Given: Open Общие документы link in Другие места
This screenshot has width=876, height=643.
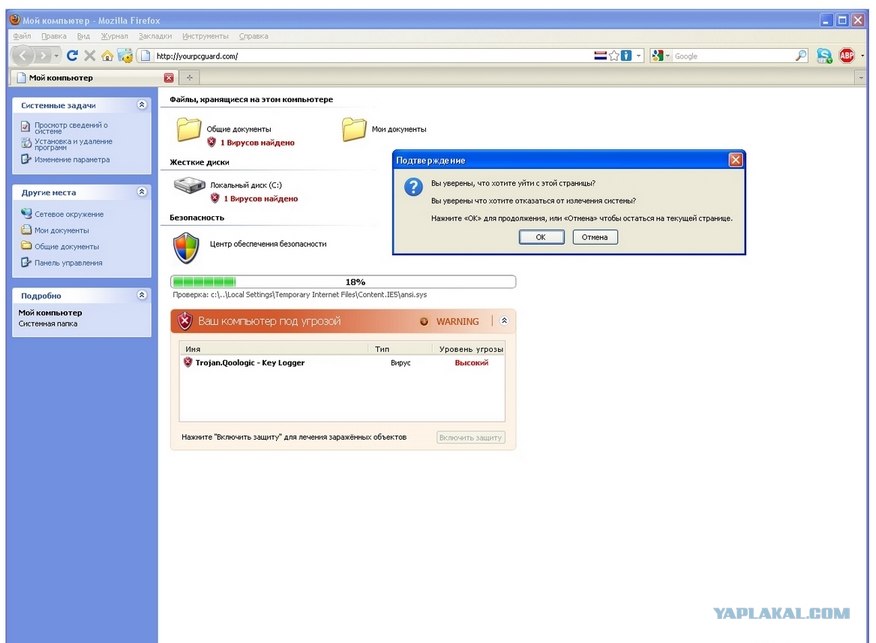Looking at the screenshot, I should [66, 246].
